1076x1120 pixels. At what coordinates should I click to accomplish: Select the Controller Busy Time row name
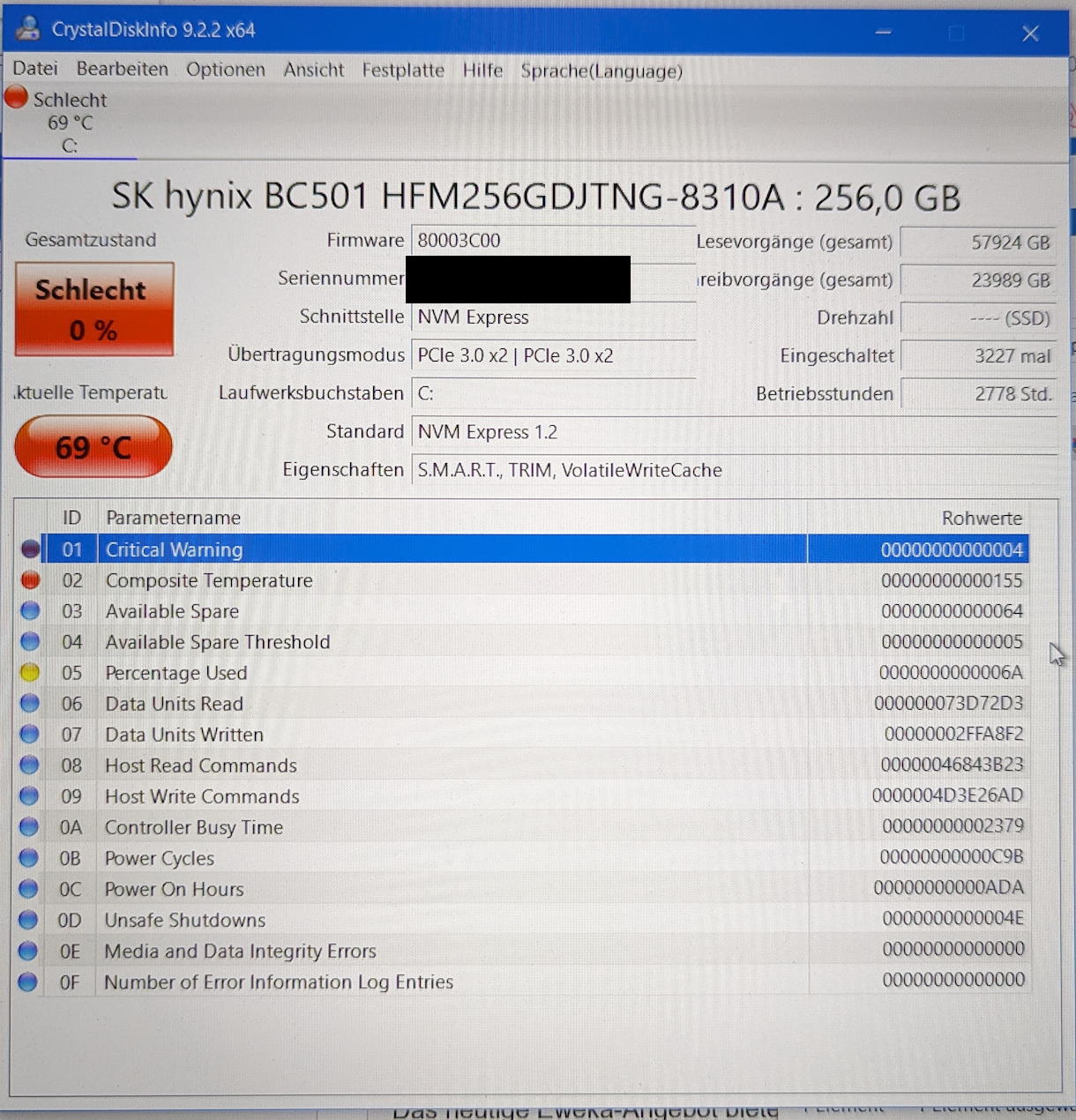click(194, 827)
